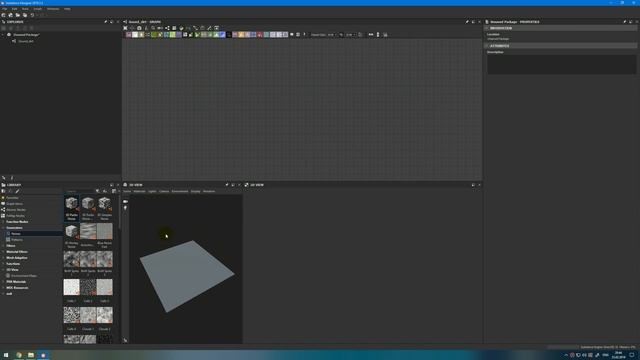Image resolution: width=640 pixels, height=360 pixels.
Task: Expand the Mesh Adaptive library category
Action: tap(3, 258)
